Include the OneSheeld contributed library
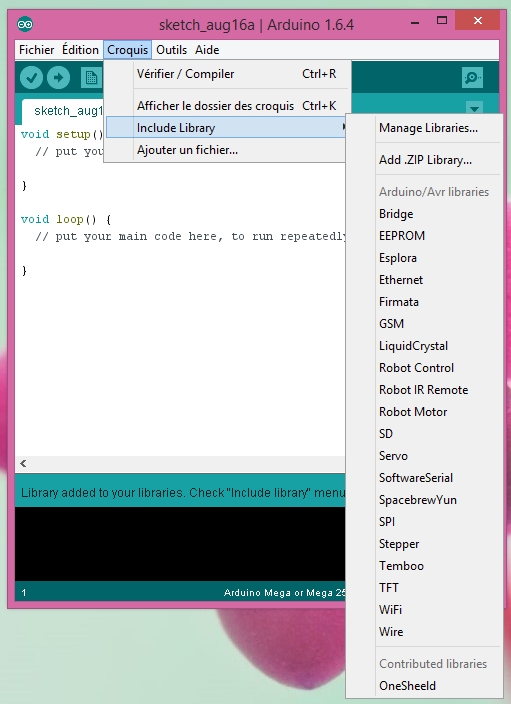This screenshot has height=704, width=511. [425, 686]
